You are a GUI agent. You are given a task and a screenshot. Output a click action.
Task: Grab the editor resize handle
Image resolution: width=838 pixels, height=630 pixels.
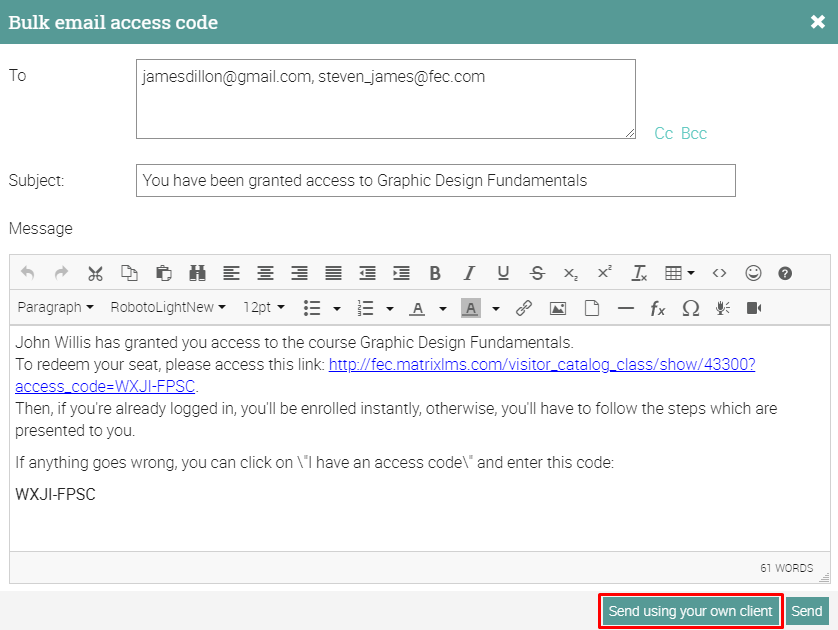coord(825,578)
